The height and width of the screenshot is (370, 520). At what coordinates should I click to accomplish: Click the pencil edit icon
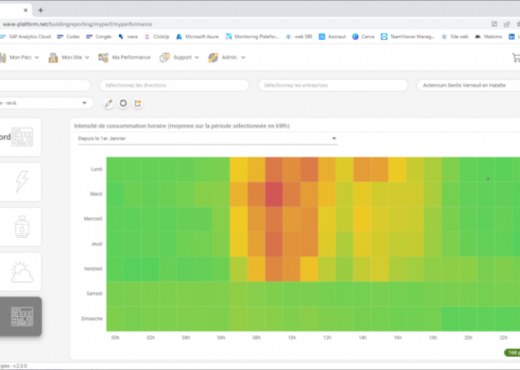point(109,103)
